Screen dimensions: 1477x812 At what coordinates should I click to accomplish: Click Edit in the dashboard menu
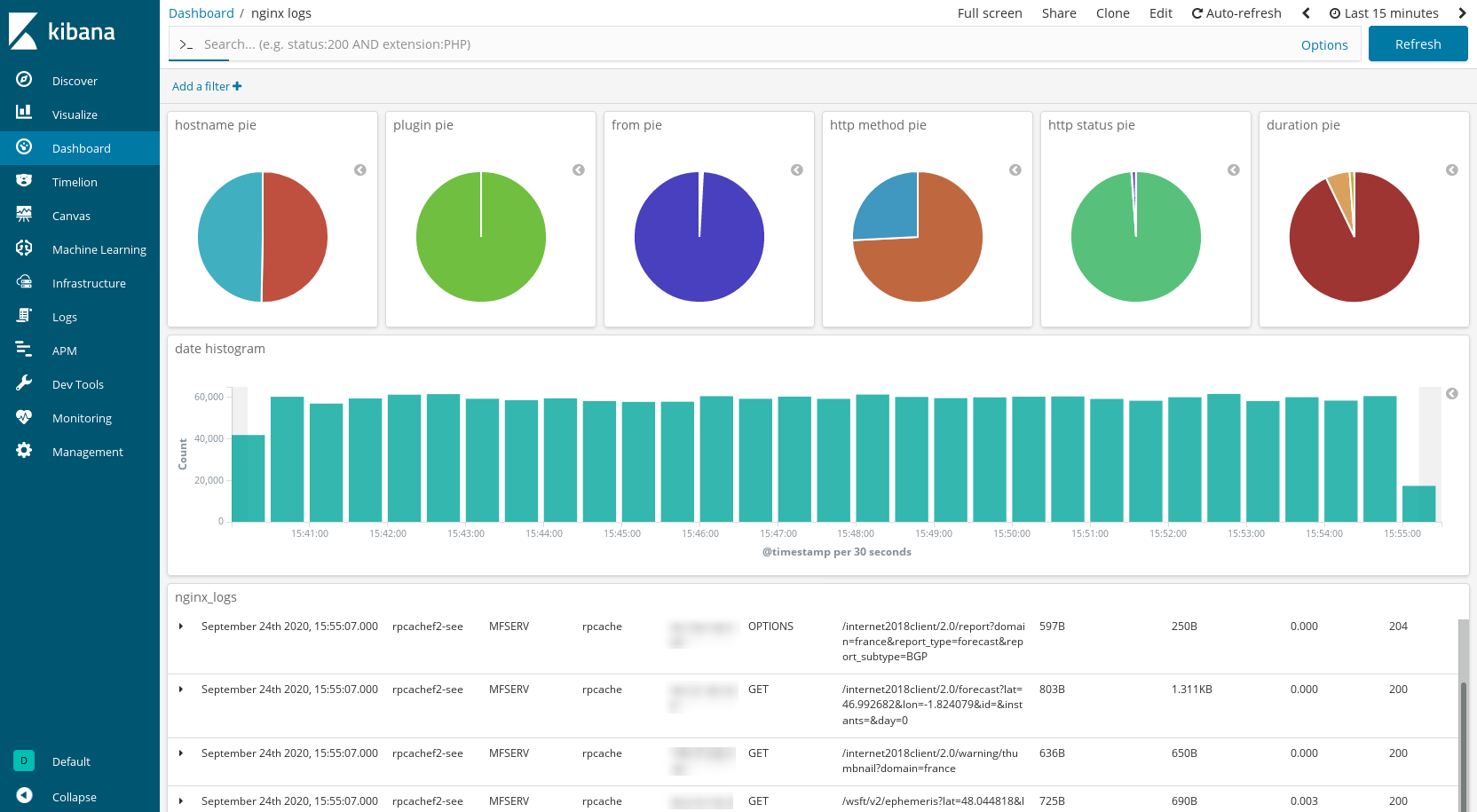click(x=1160, y=13)
